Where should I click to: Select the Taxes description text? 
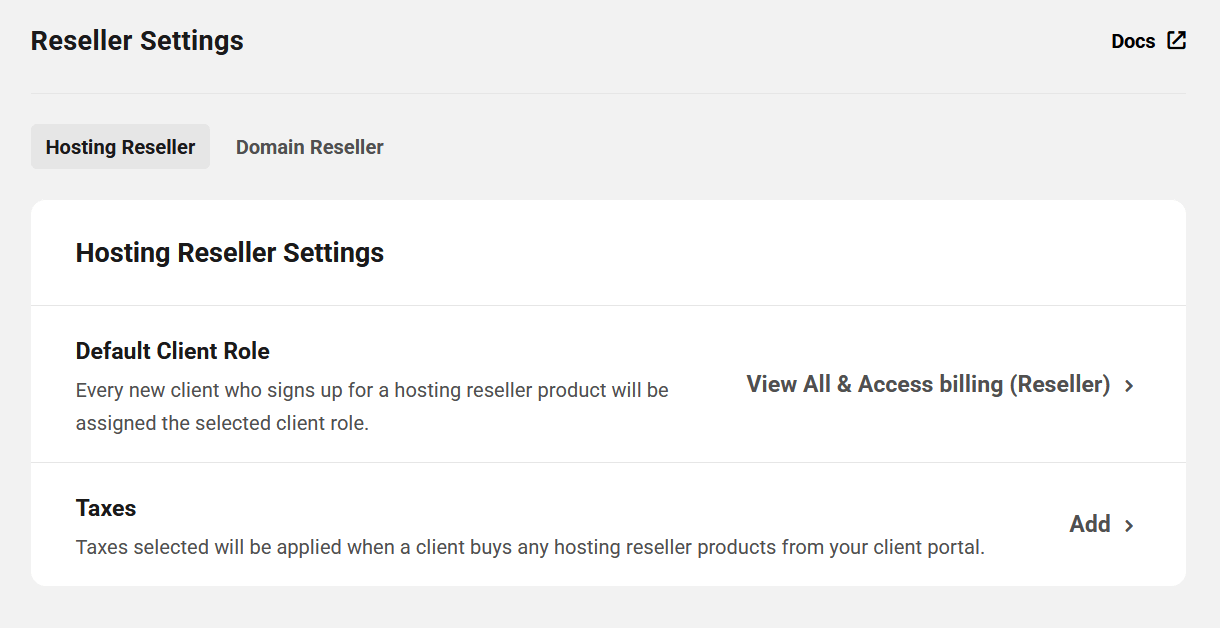[x=530, y=547]
